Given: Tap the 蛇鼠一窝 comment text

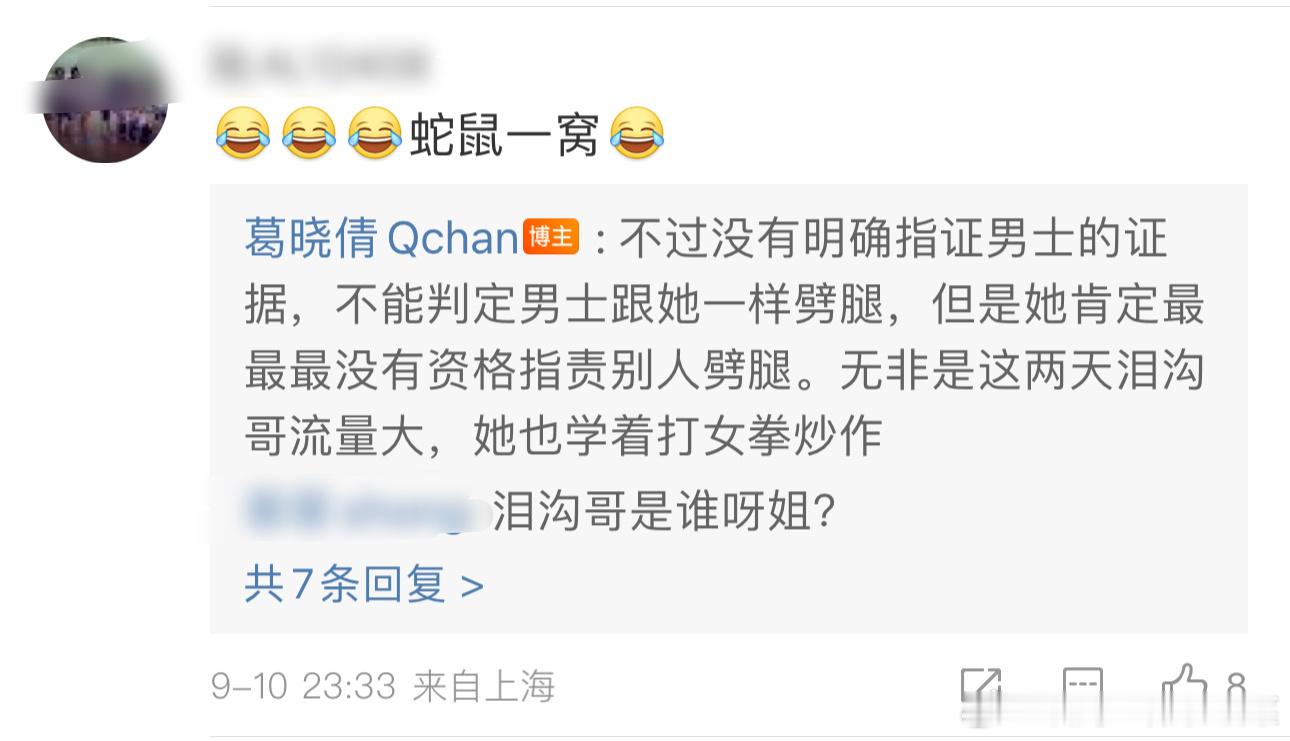Looking at the screenshot, I should tap(505, 135).
